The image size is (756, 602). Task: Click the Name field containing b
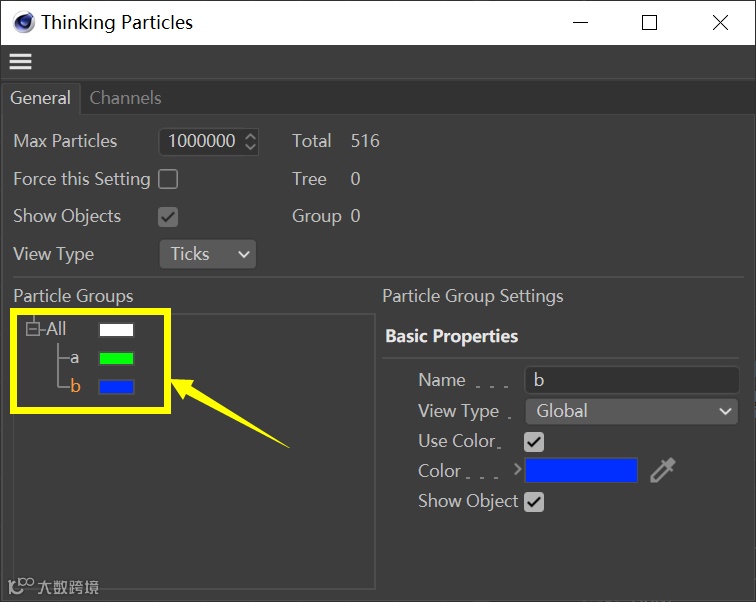632,380
